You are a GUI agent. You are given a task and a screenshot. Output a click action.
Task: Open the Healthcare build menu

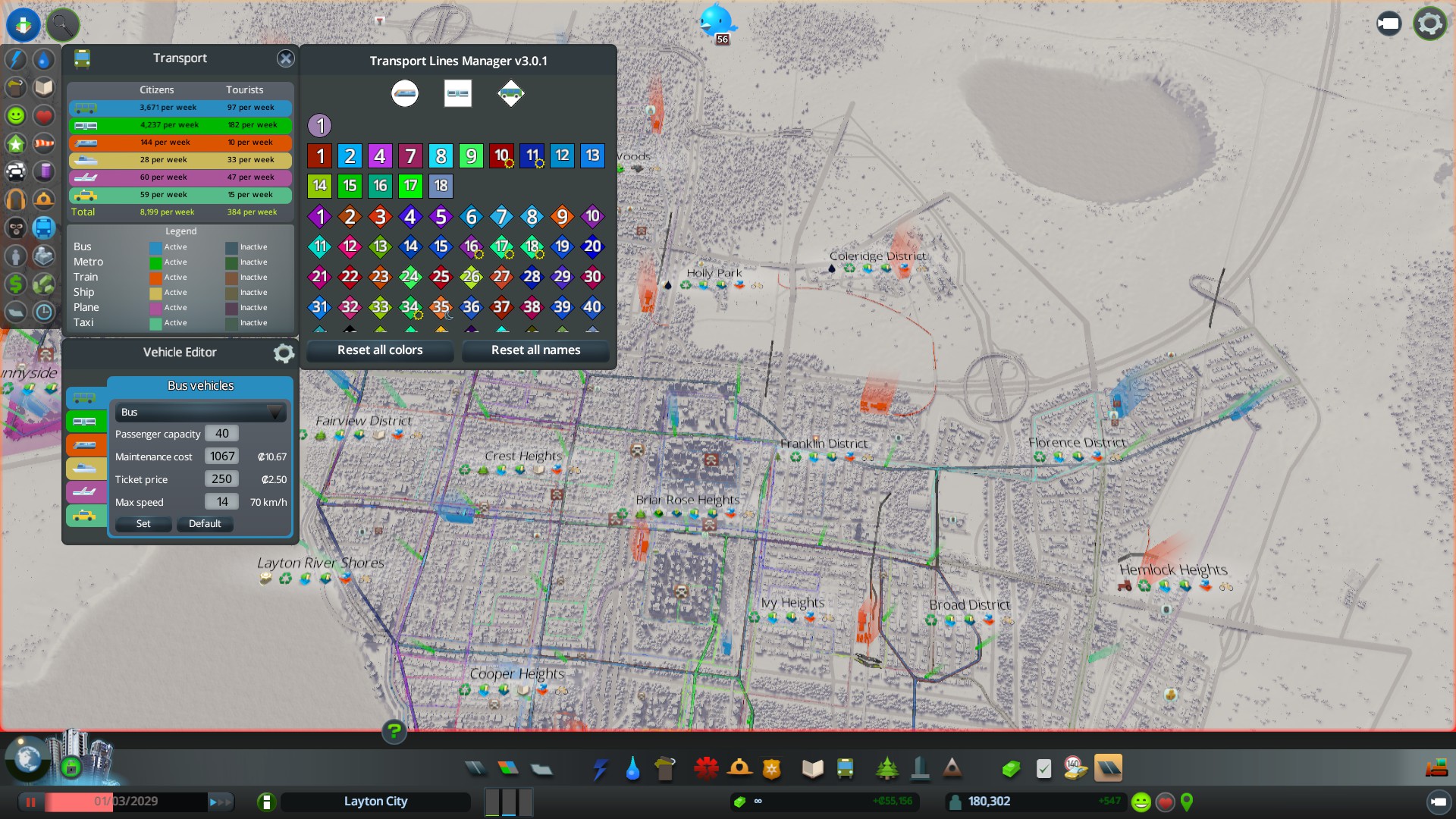point(706,769)
